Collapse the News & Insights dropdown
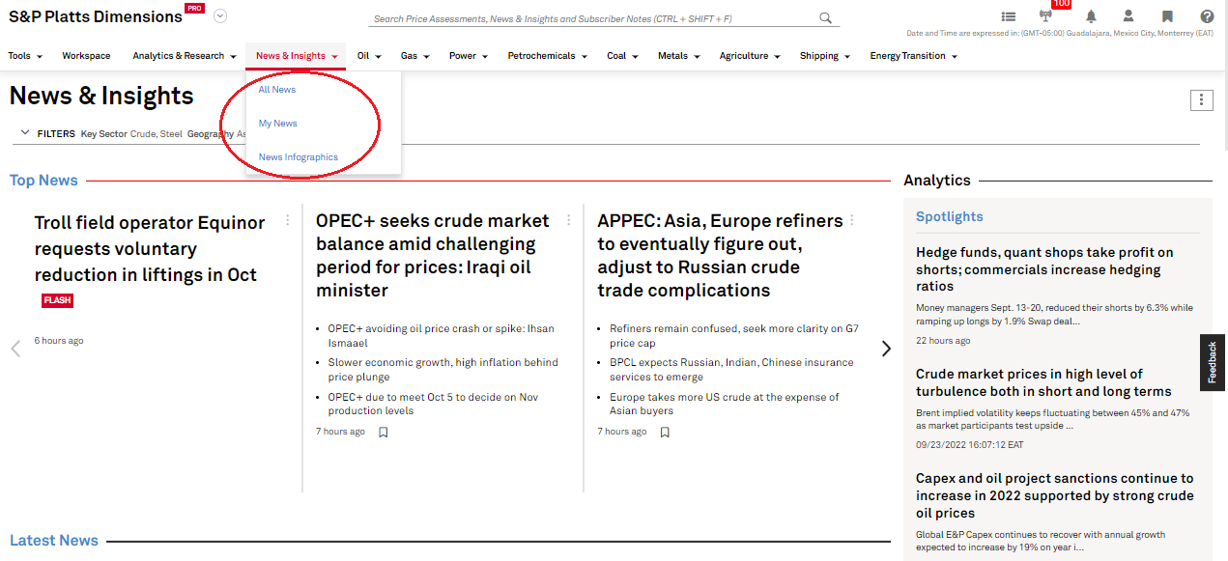 296,56
